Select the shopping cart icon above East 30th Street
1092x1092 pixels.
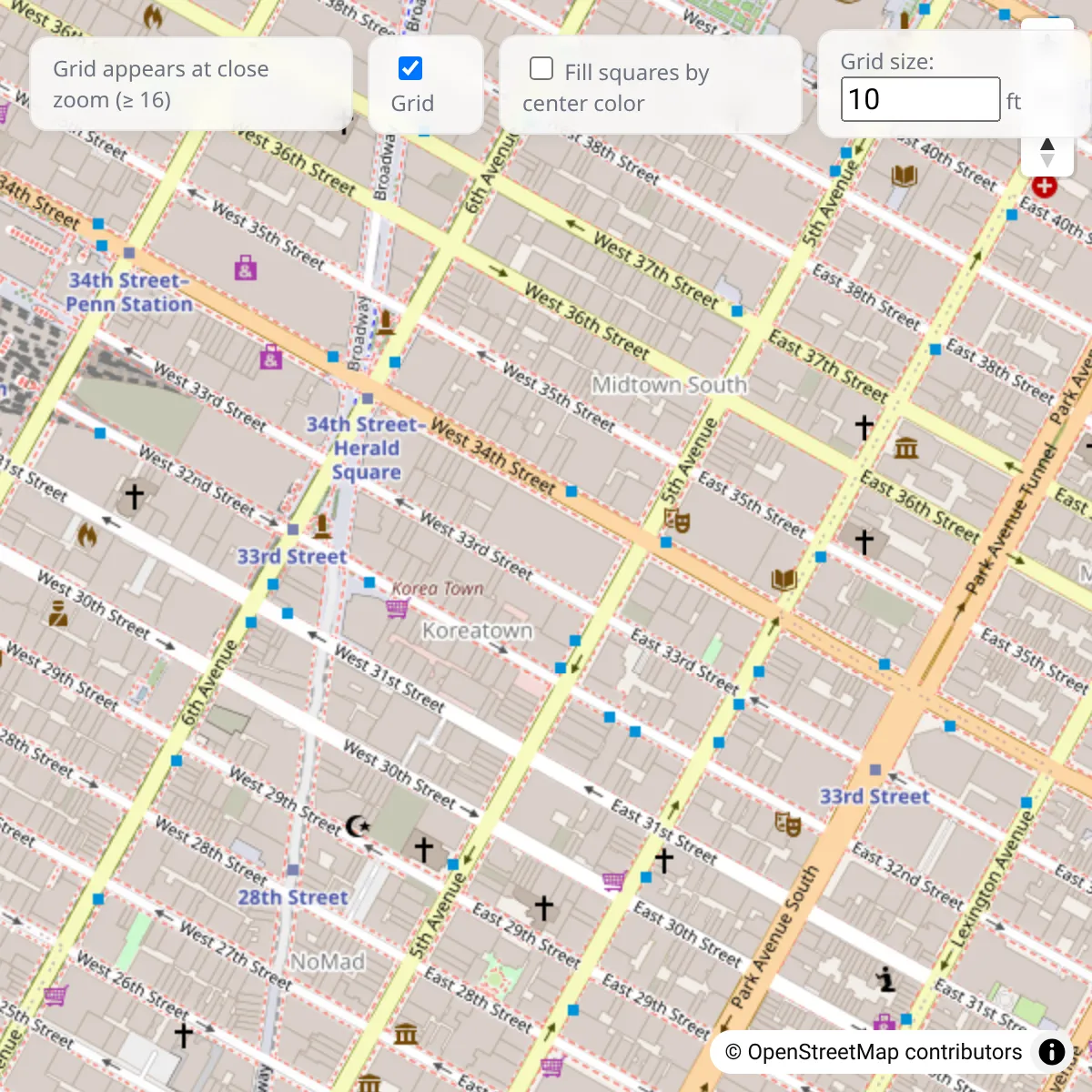click(613, 880)
